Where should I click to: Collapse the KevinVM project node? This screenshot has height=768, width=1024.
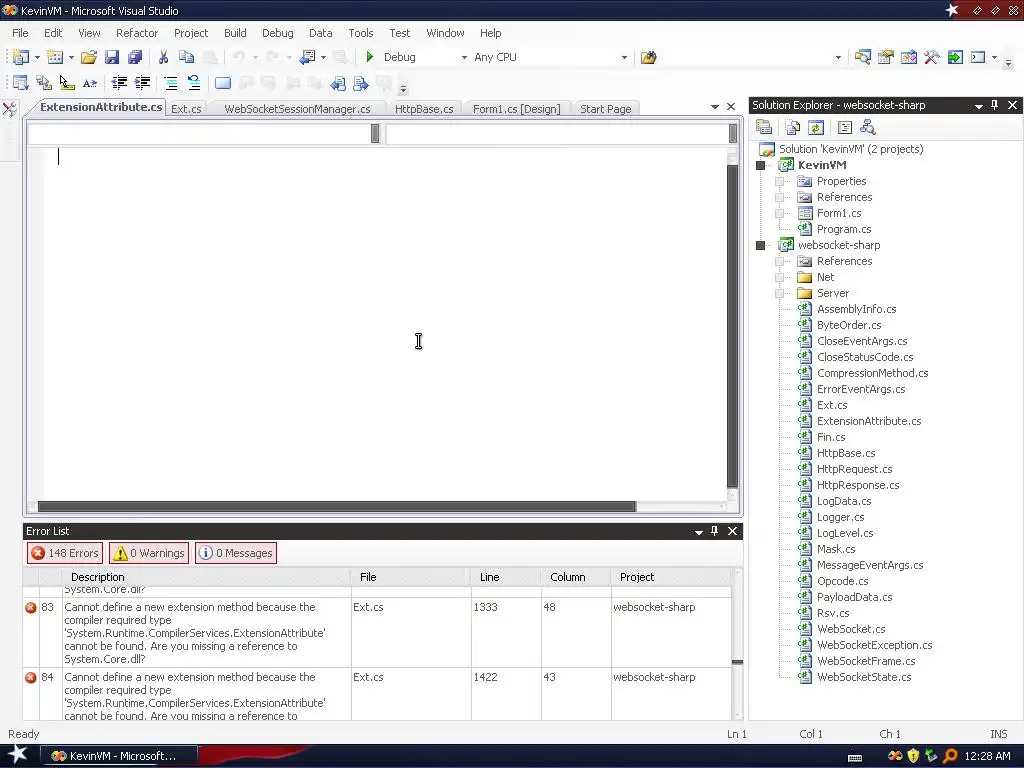tap(760, 165)
